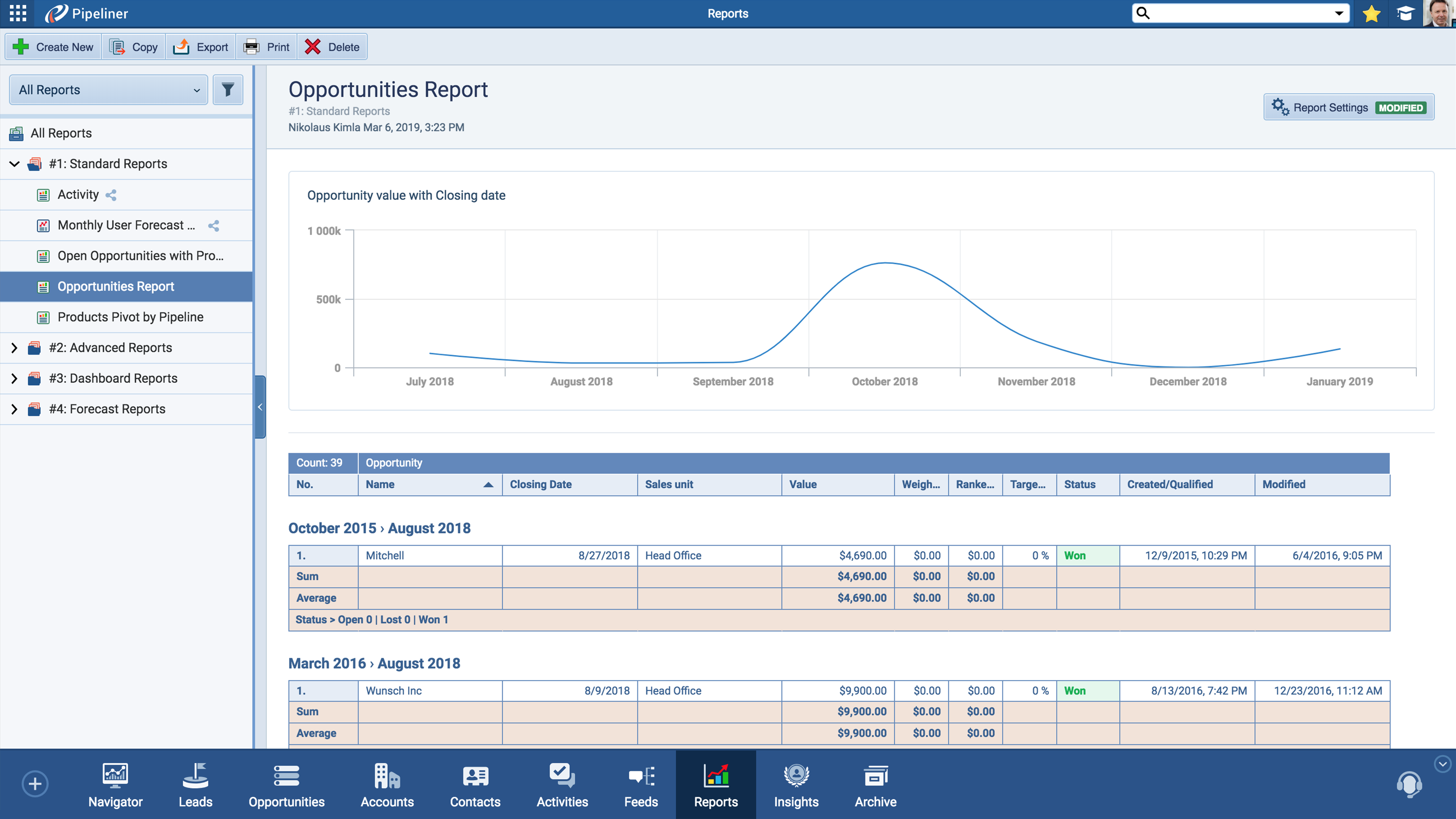Open the All Reports dropdown
Image resolution: width=1456 pixels, height=819 pixels.
point(107,89)
